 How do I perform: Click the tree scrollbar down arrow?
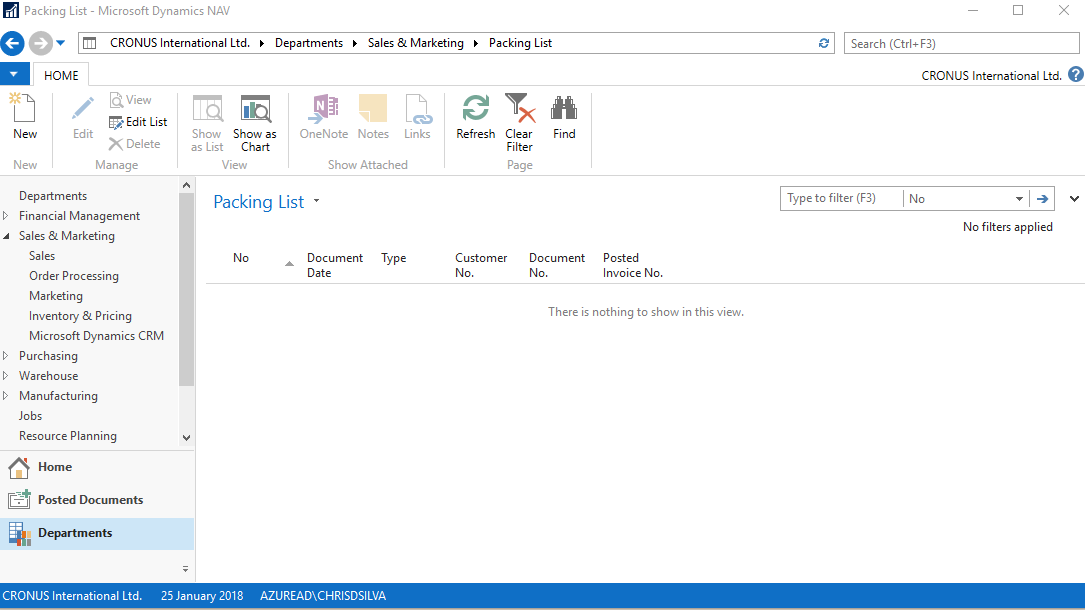(186, 438)
